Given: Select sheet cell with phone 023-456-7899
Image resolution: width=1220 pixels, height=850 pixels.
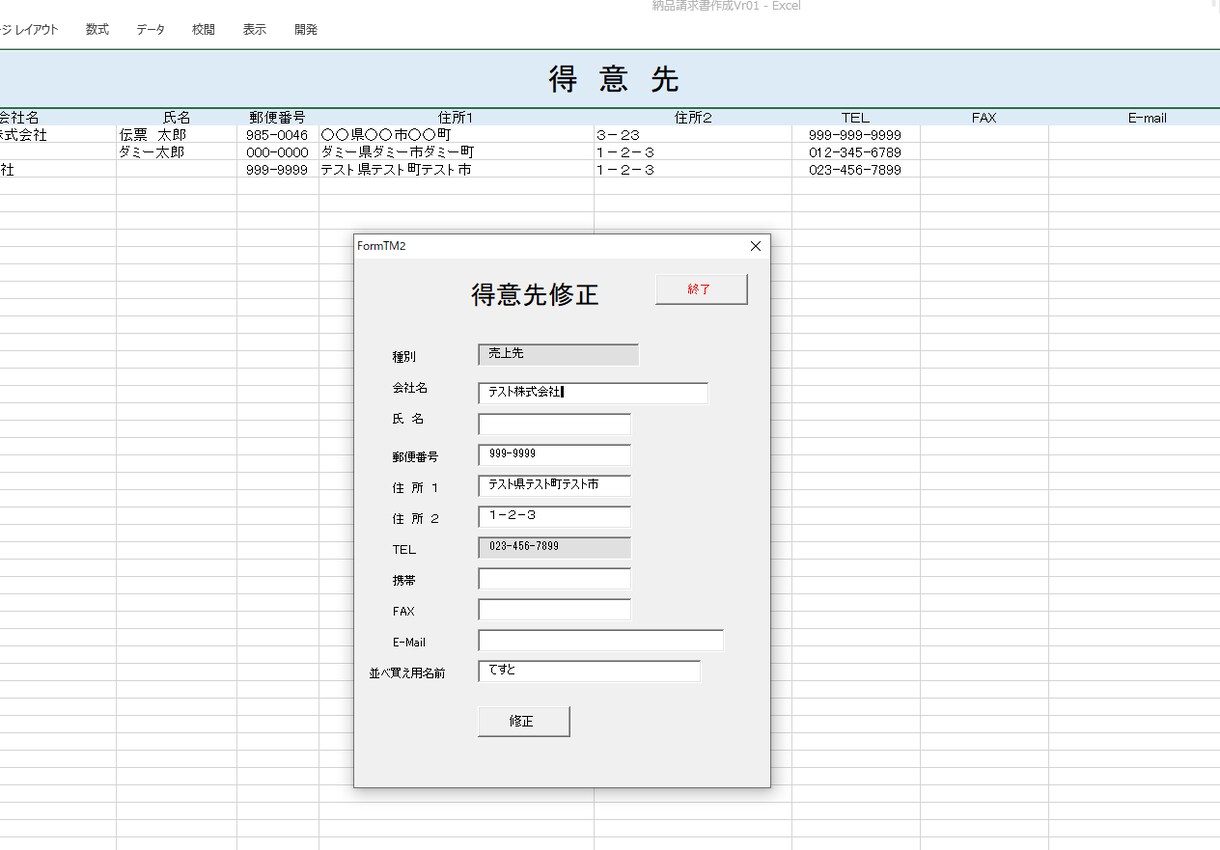Looking at the screenshot, I should [856, 169].
